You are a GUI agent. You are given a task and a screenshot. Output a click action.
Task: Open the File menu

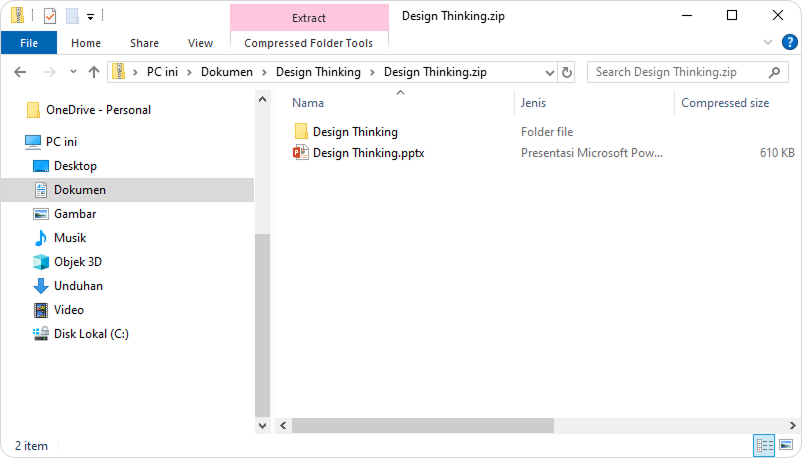29,43
